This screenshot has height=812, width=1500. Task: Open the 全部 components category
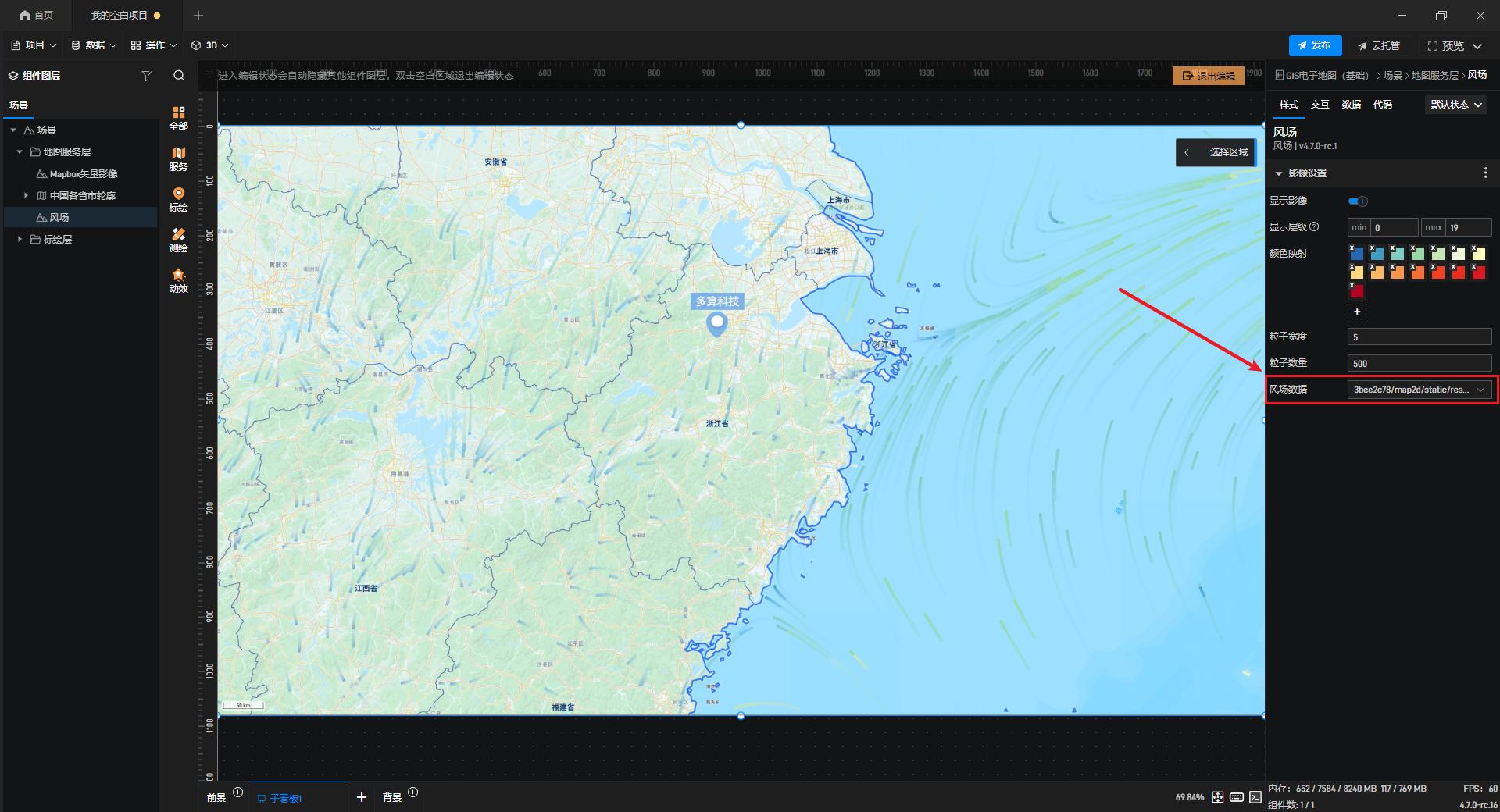tap(178, 118)
